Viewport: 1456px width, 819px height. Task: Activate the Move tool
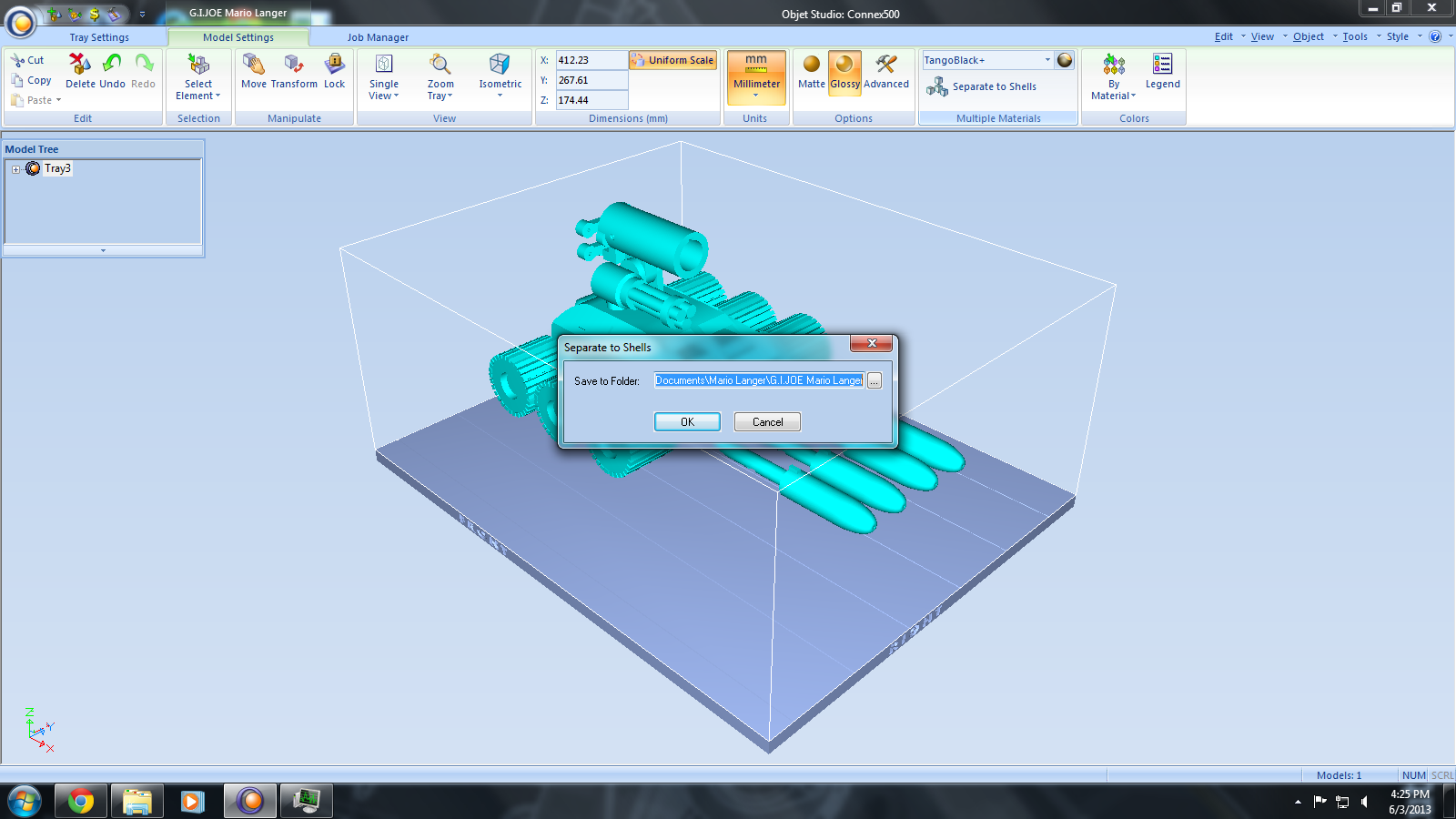pyautogui.click(x=254, y=71)
